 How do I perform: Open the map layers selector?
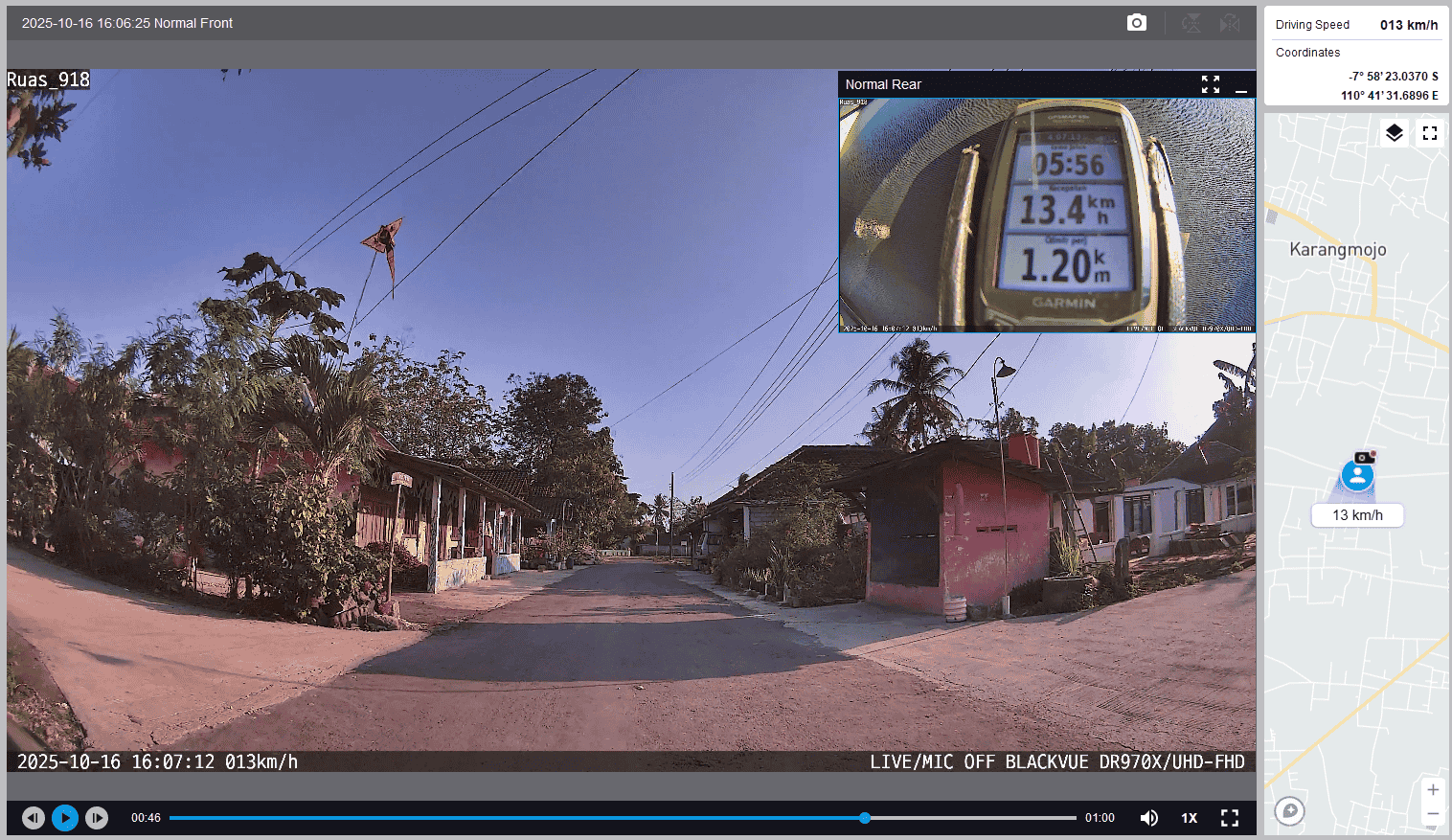(1395, 133)
